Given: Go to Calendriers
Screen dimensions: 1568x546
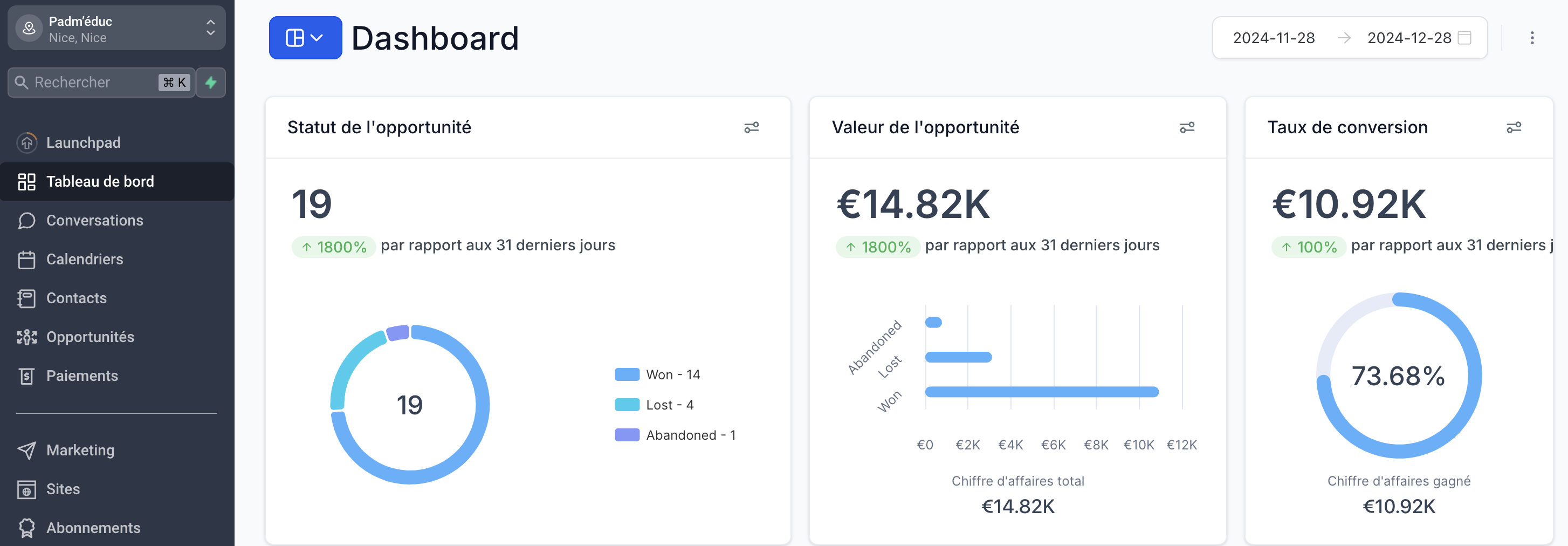Looking at the screenshot, I should point(116,260).
